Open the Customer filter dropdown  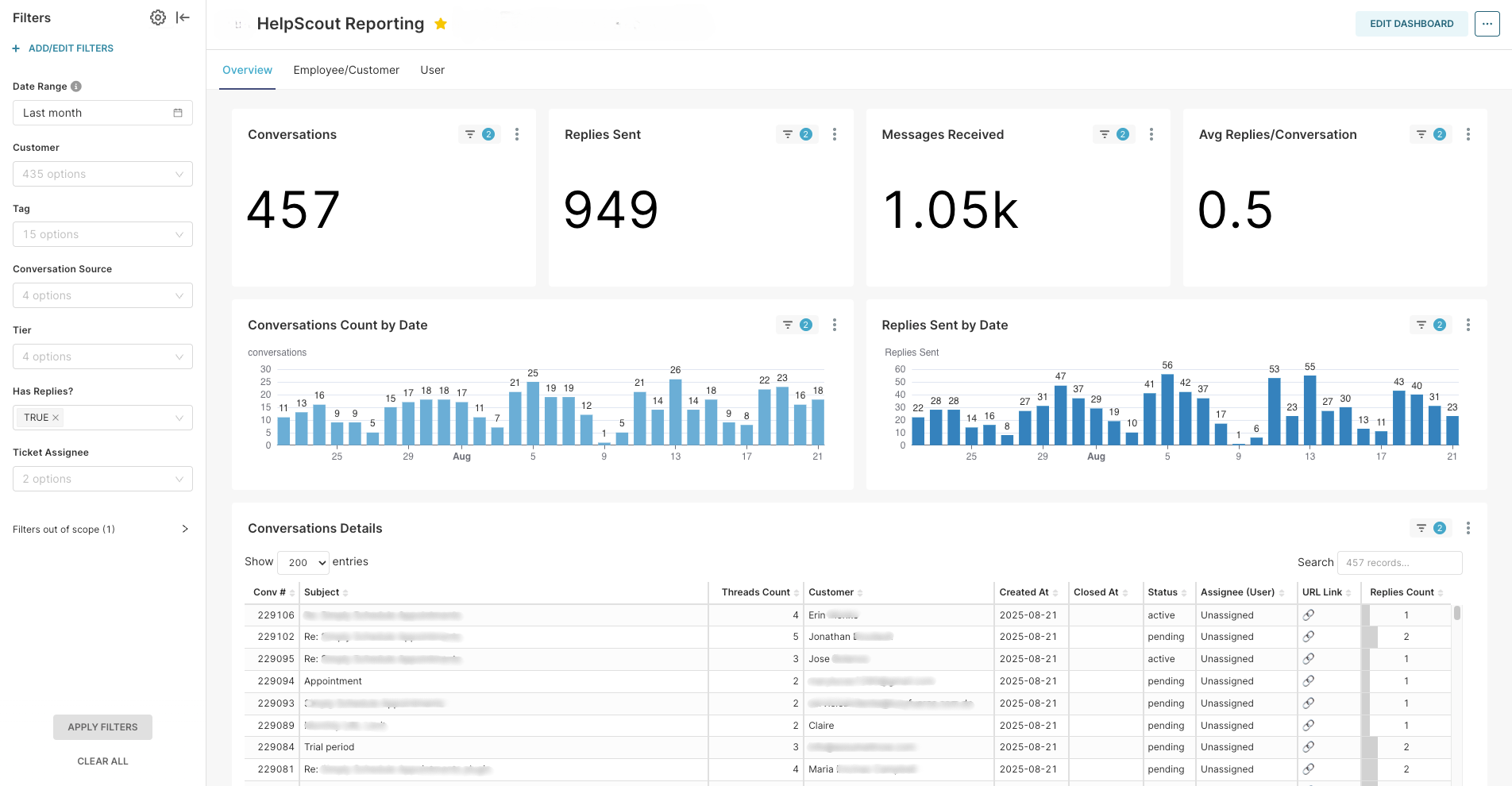point(102,174)
